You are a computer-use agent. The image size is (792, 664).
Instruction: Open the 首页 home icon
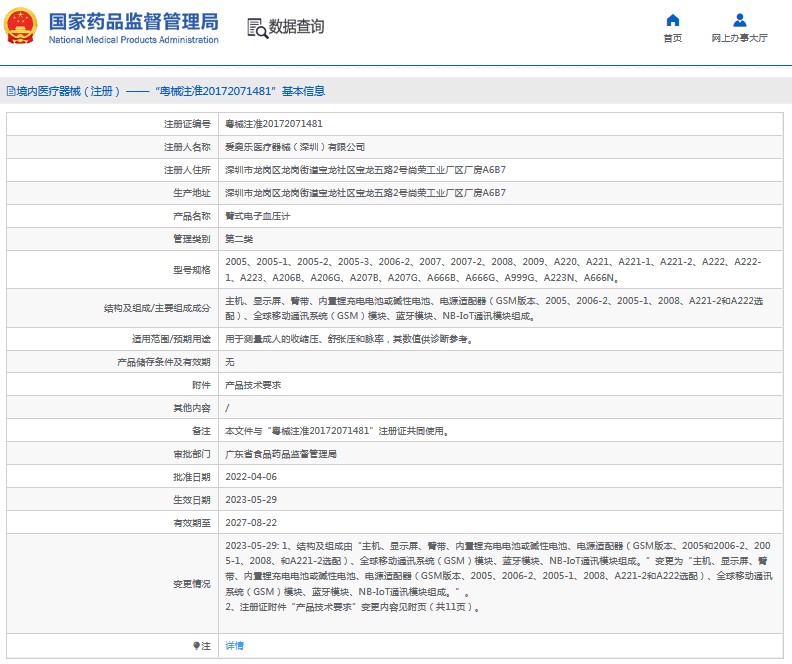[673, 20]
